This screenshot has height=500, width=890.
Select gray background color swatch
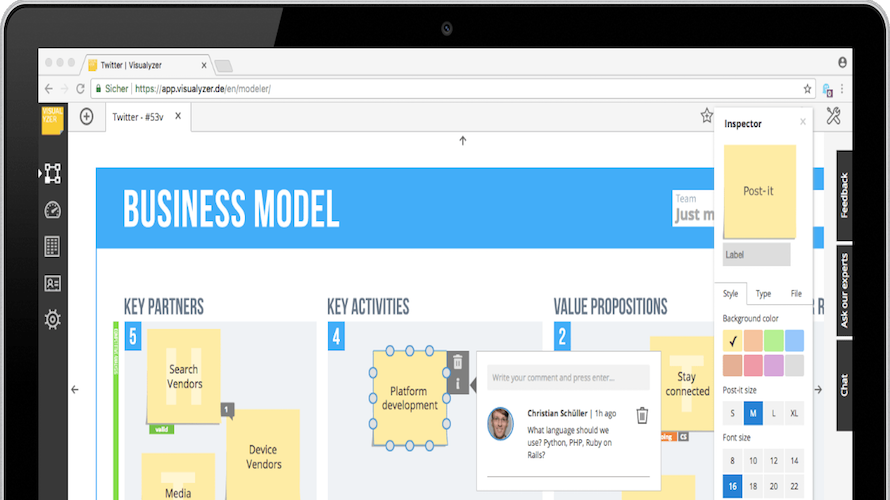(794, 366)
